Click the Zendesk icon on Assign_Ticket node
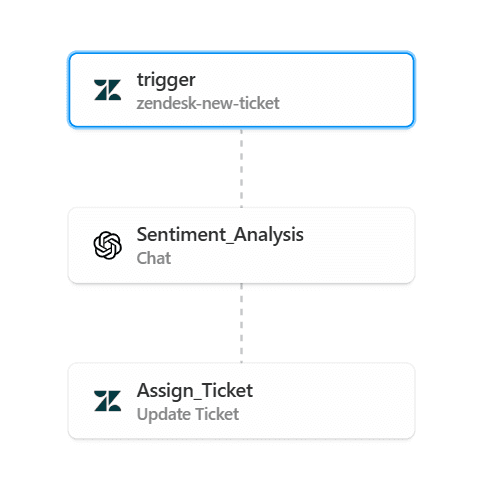Viewport: 502px width, 483px height. [x=107, y=401]
